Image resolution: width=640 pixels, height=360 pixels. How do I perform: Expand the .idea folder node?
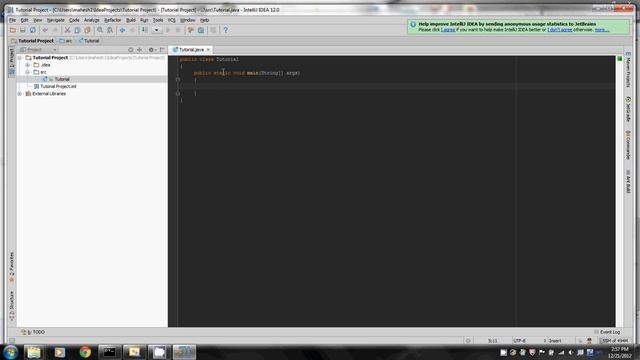coord(27,65)
